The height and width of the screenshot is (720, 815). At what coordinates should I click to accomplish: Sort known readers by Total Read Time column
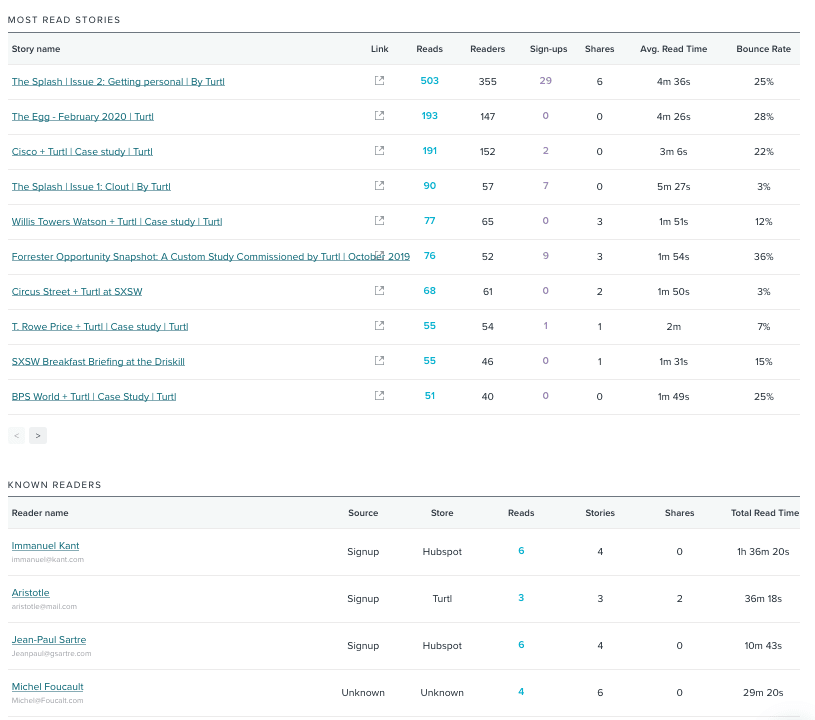(x=764, y=513)
